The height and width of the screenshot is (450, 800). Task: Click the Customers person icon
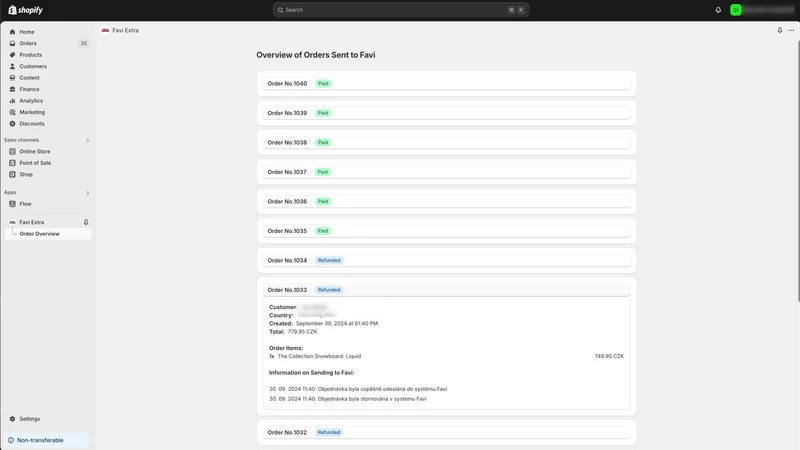(12, 66)
